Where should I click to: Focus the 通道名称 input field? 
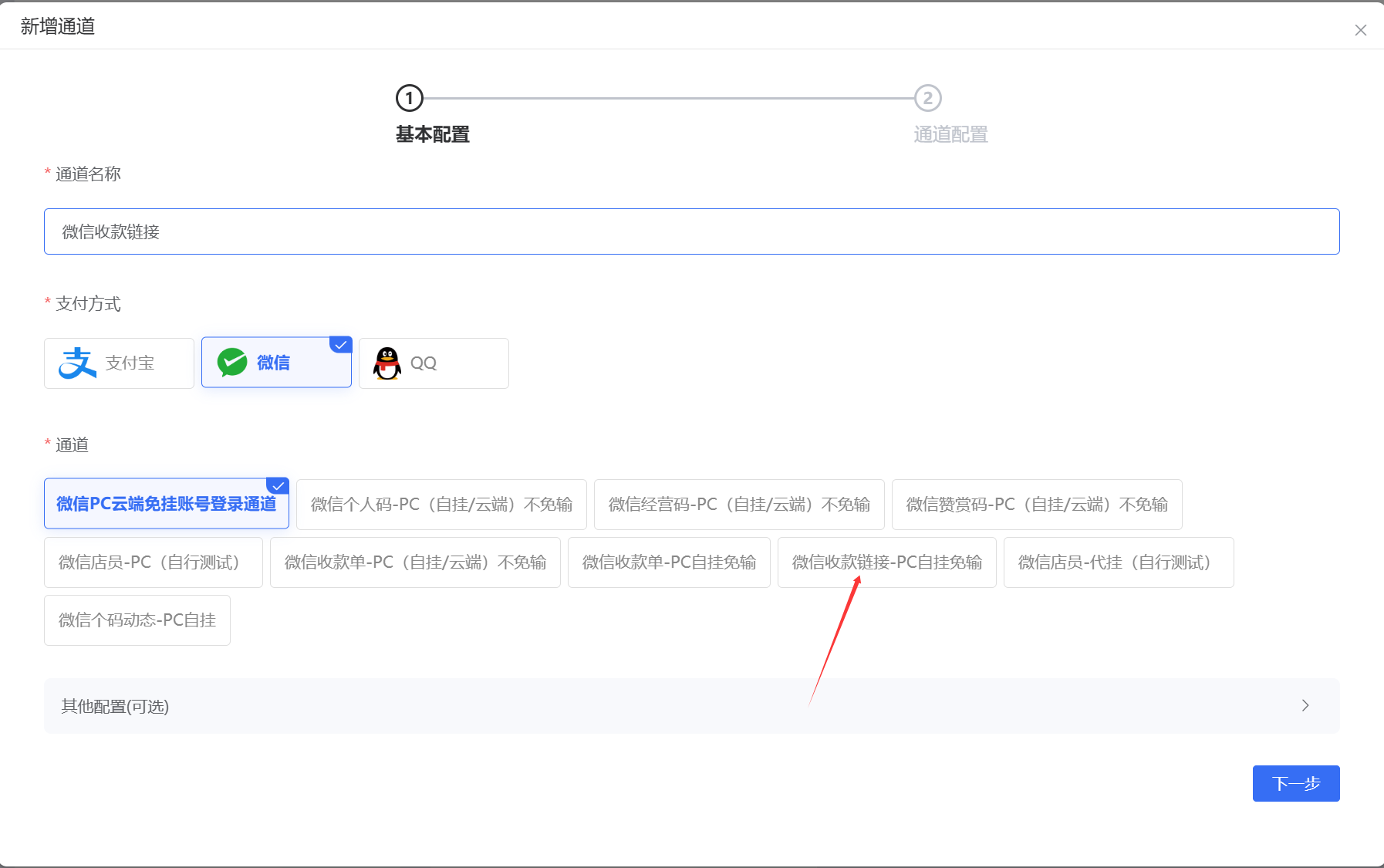coord(691,231)
